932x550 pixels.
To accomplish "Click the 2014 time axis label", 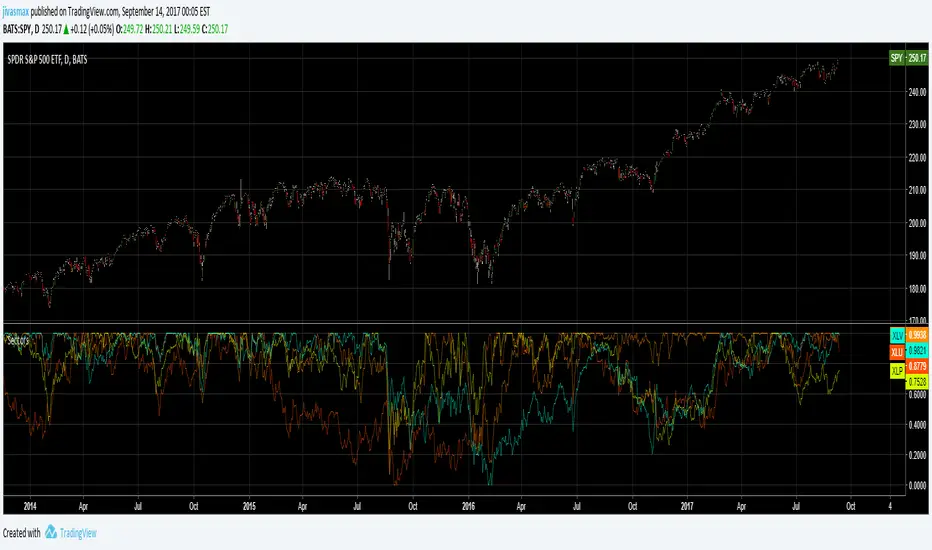I will (30, 506).
